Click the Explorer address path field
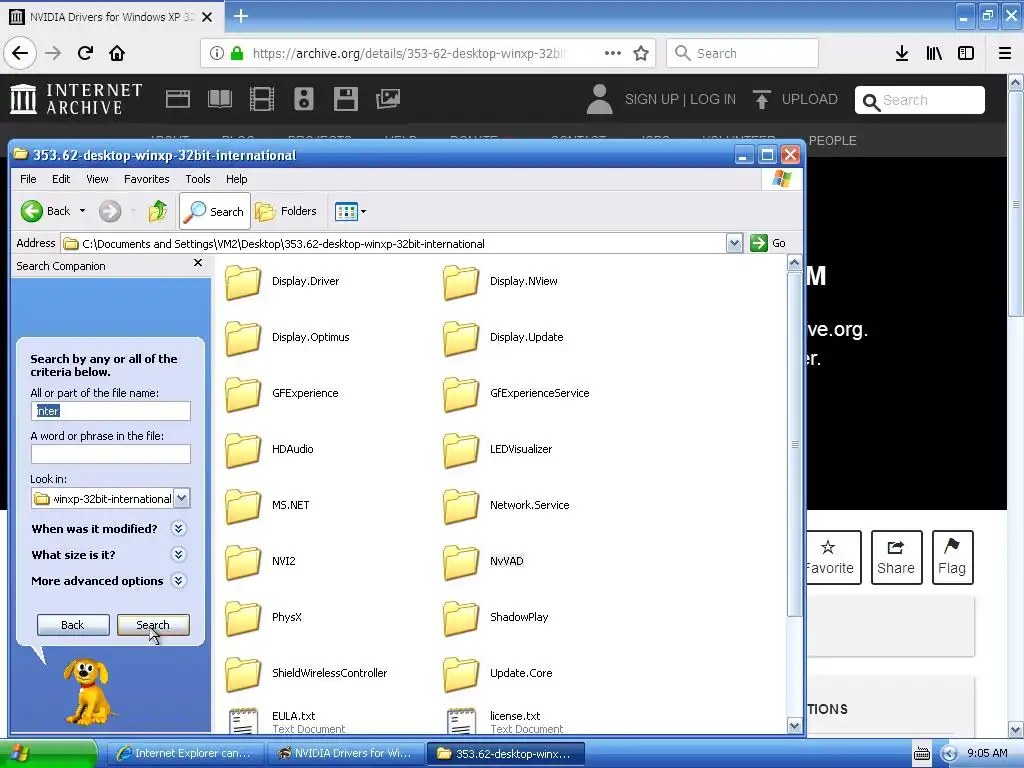Image resolution: width=1024 pixels, height=768 pixels. click(x=393, y=244)
